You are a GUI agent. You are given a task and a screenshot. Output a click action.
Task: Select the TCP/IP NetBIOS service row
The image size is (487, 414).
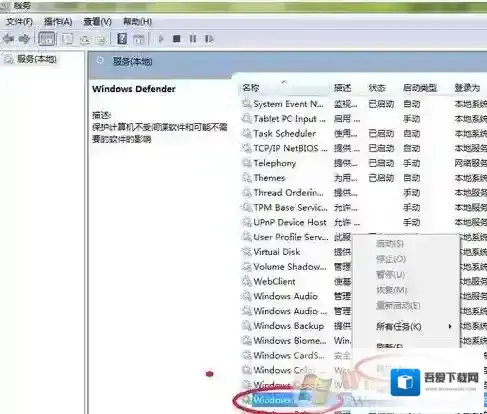364,148
